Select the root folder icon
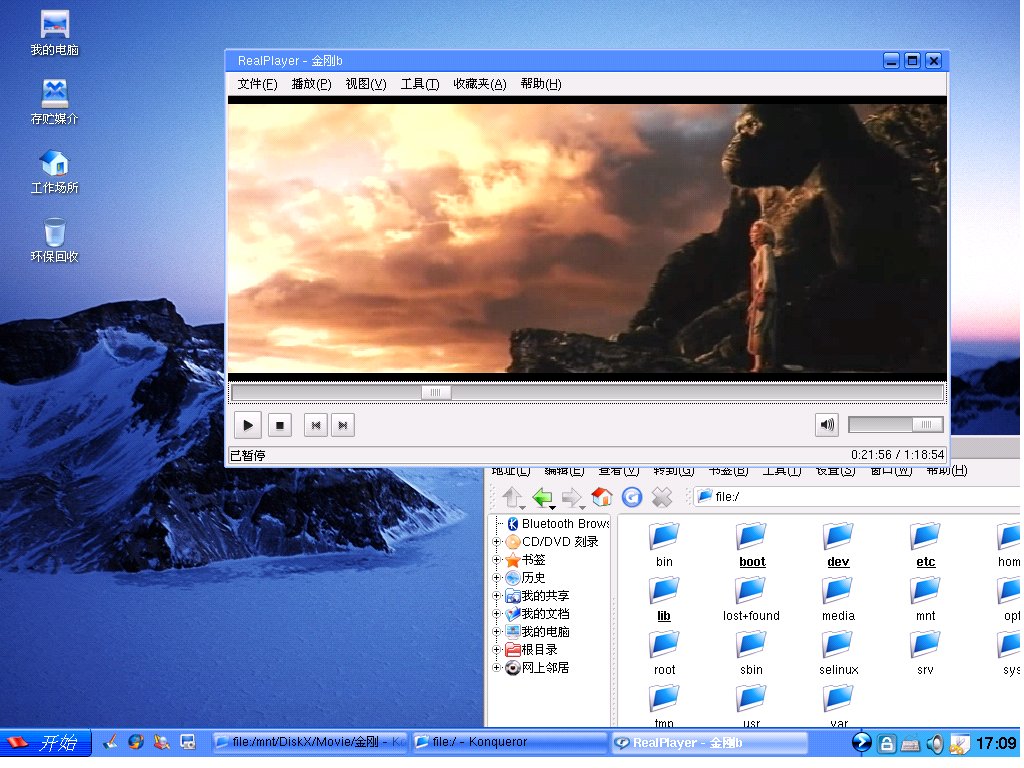 pos(664,645)
